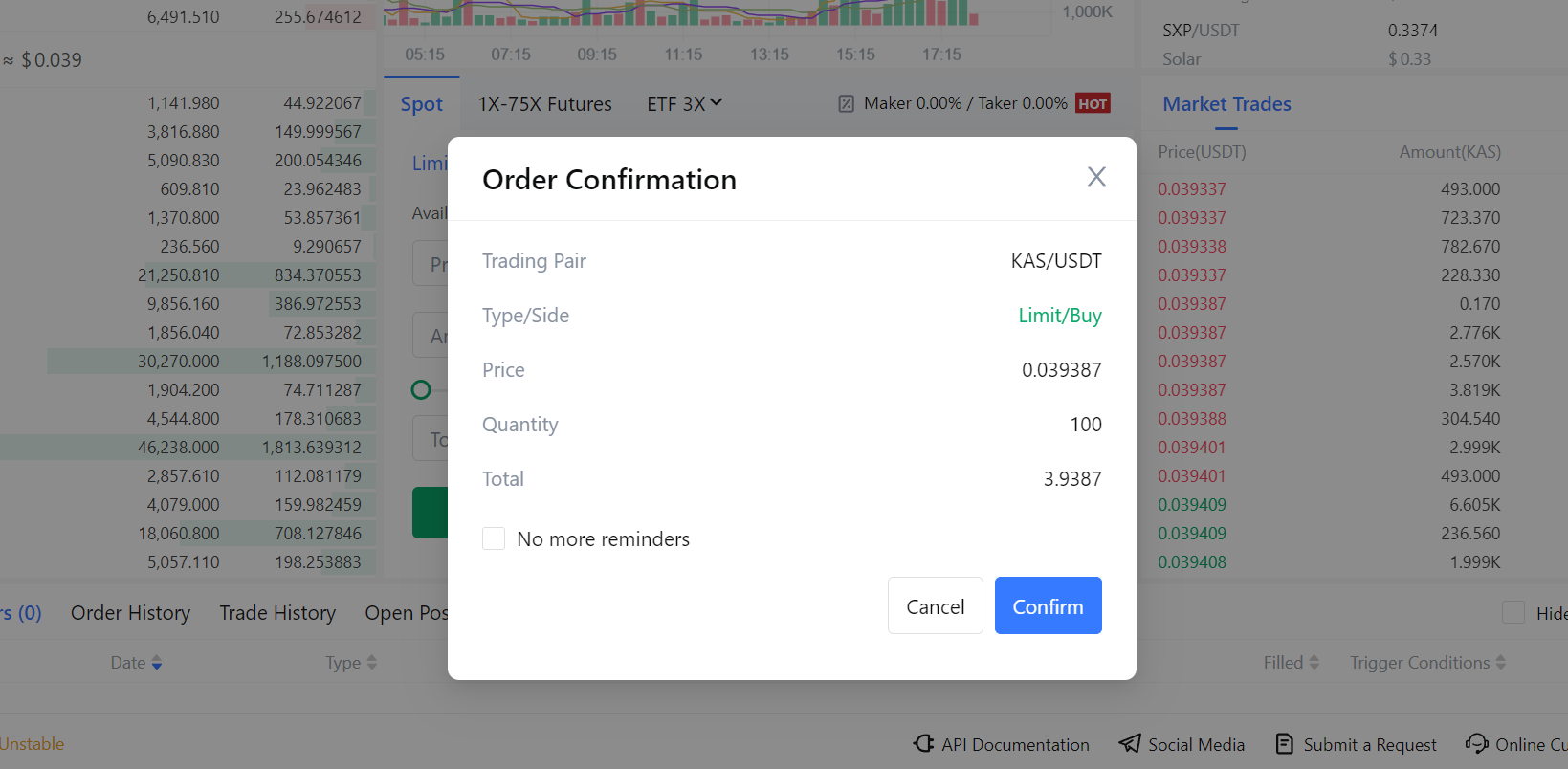Click the Price value 0.039387 in dialog
The image size is (1568, 769).
(x=1061, y=369)
